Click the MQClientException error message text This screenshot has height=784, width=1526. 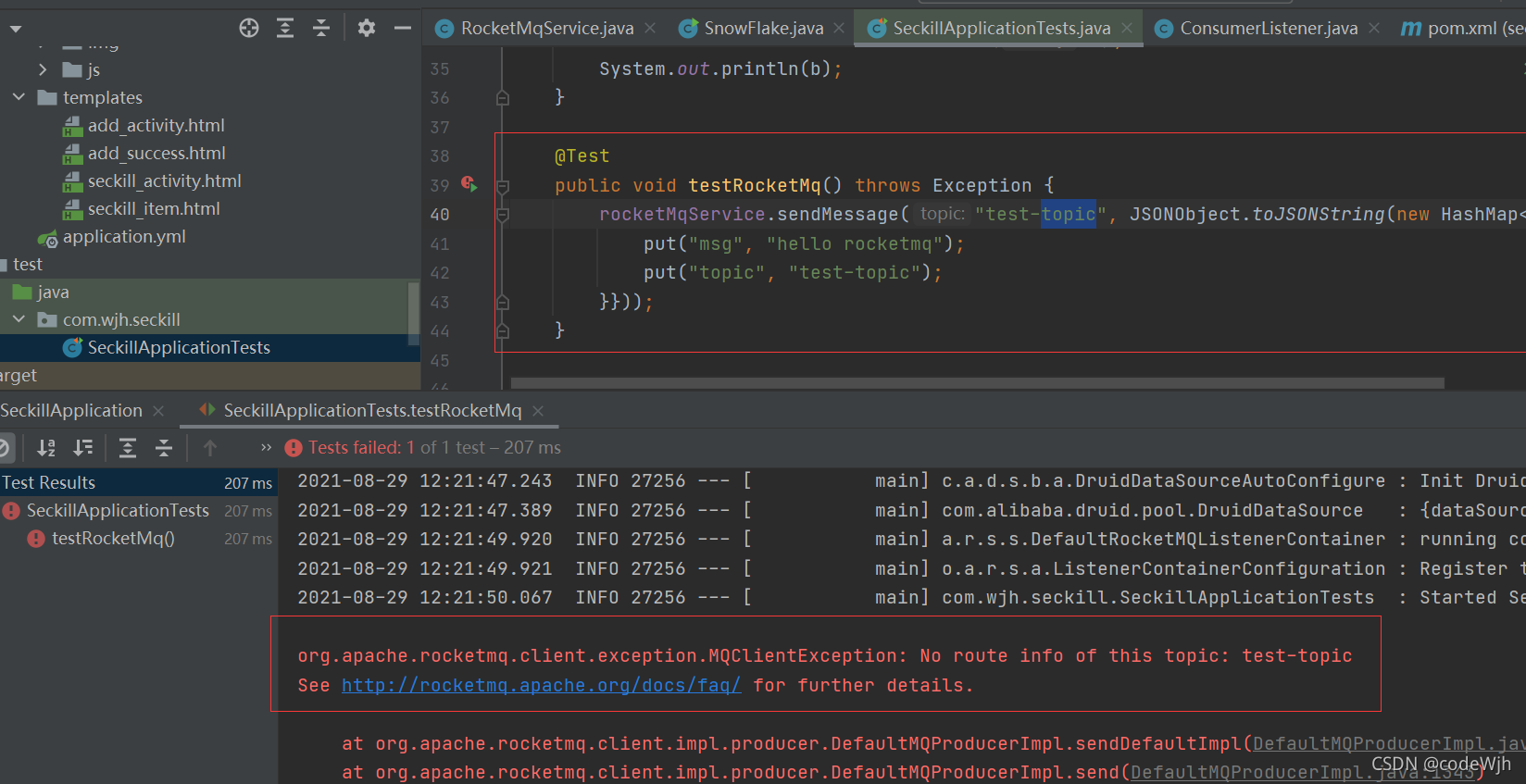pos(824,656)
